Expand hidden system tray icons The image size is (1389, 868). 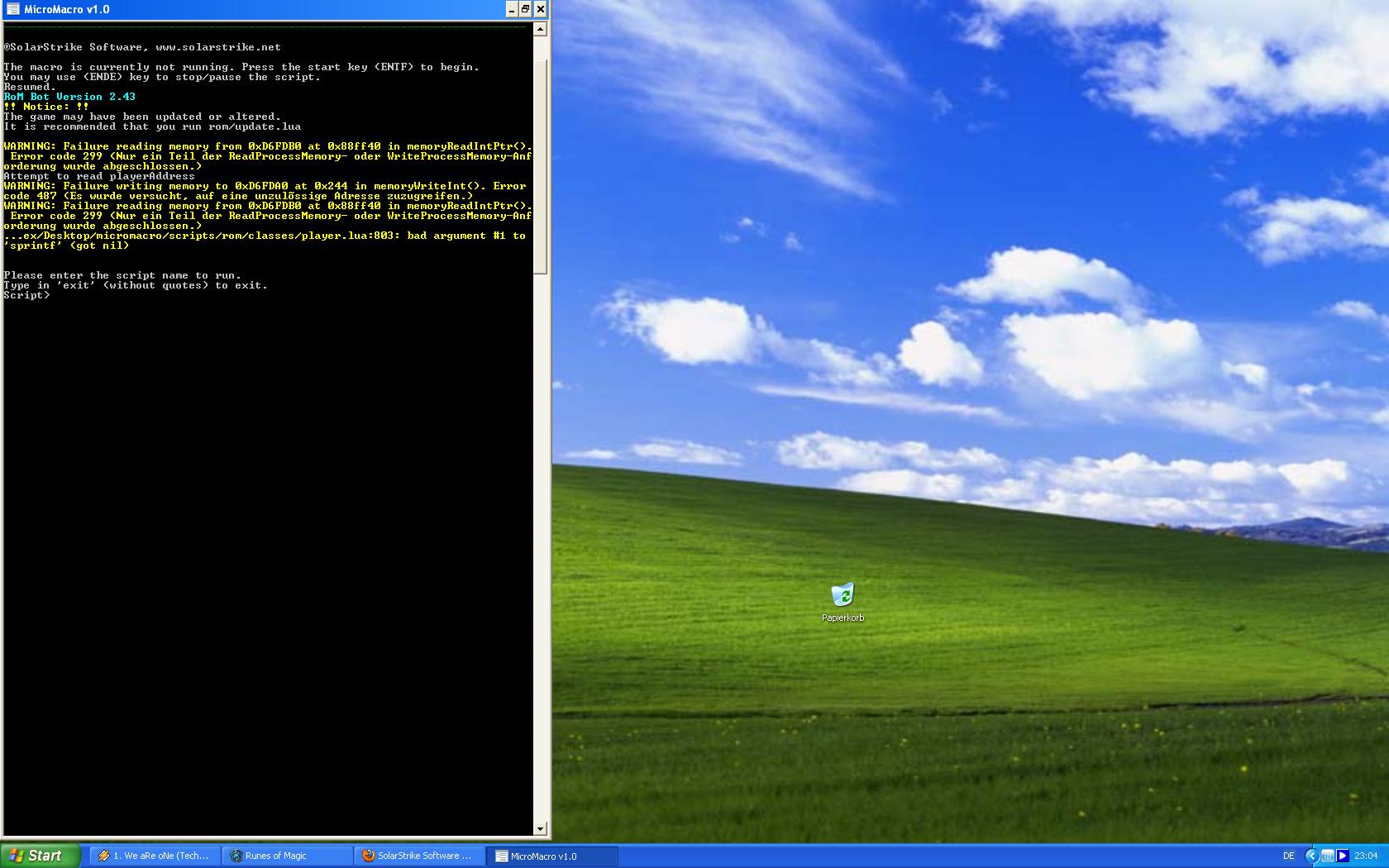tap(1311, 856)
